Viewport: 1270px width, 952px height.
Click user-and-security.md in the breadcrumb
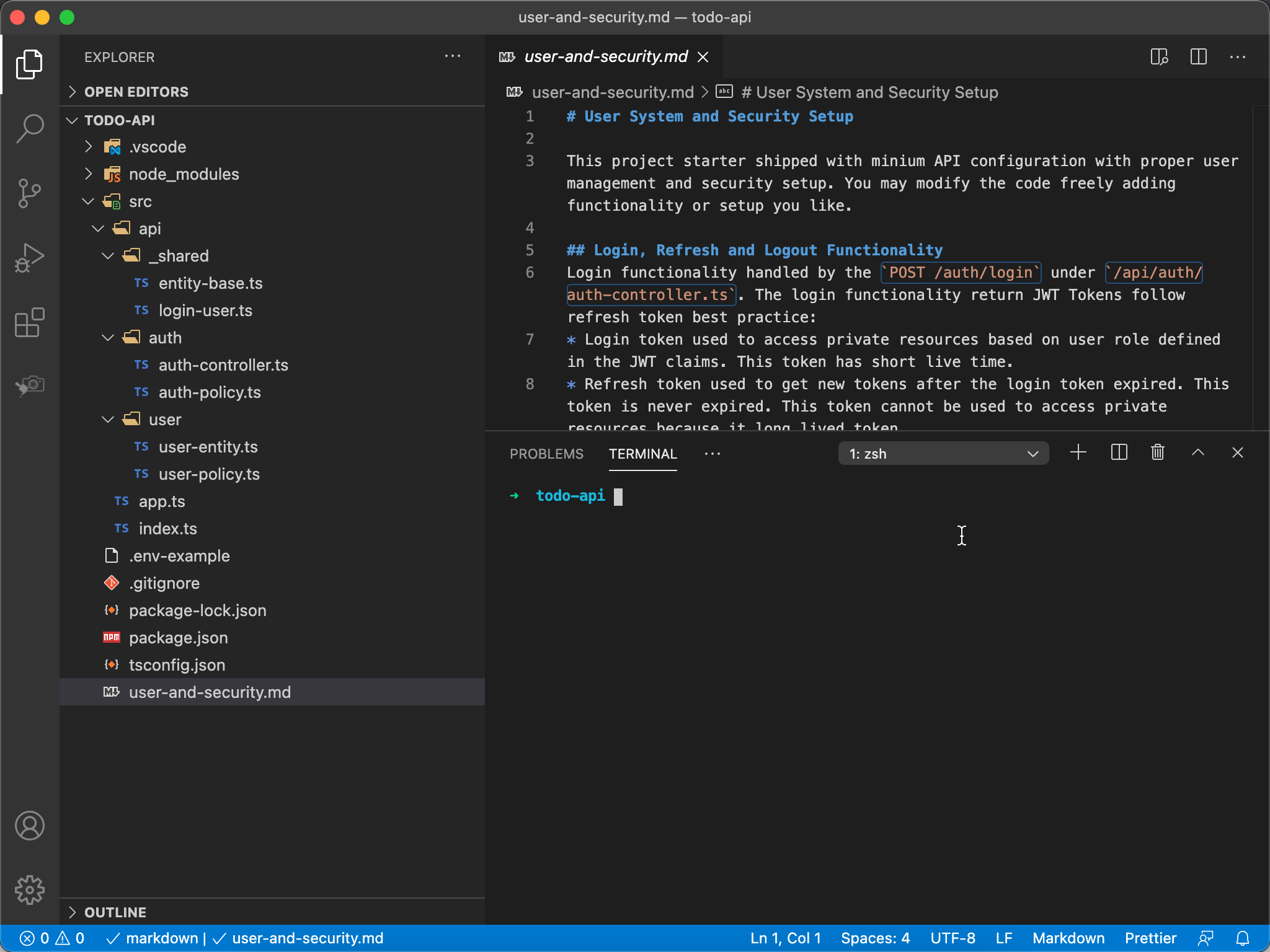[x=613, y=92]
